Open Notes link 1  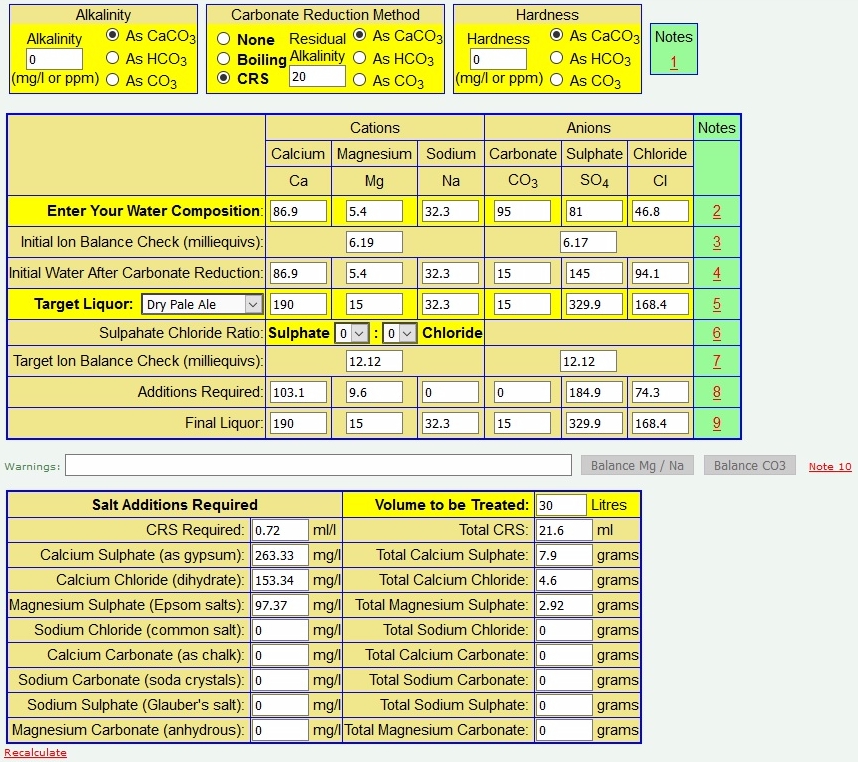[x=674, y=62]
